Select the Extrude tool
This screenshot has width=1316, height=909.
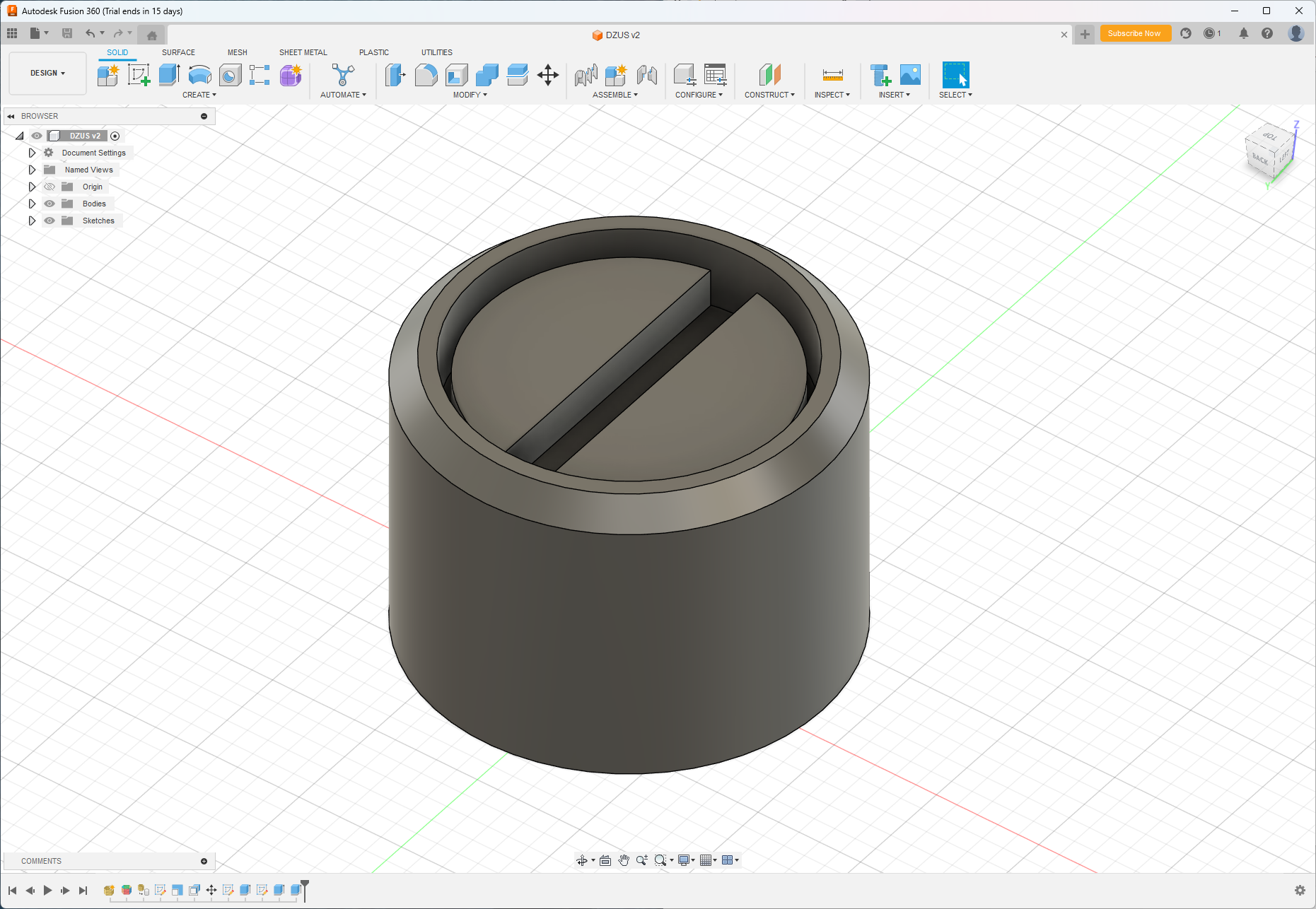tap(169, 75)
